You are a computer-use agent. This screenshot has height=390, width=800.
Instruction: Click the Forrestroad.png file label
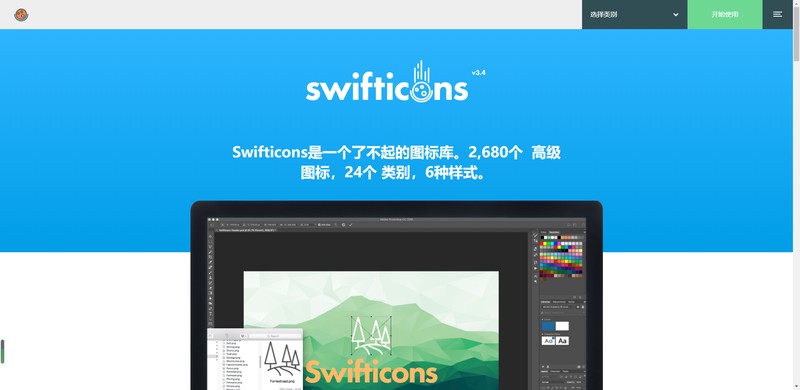coord(282,381)
